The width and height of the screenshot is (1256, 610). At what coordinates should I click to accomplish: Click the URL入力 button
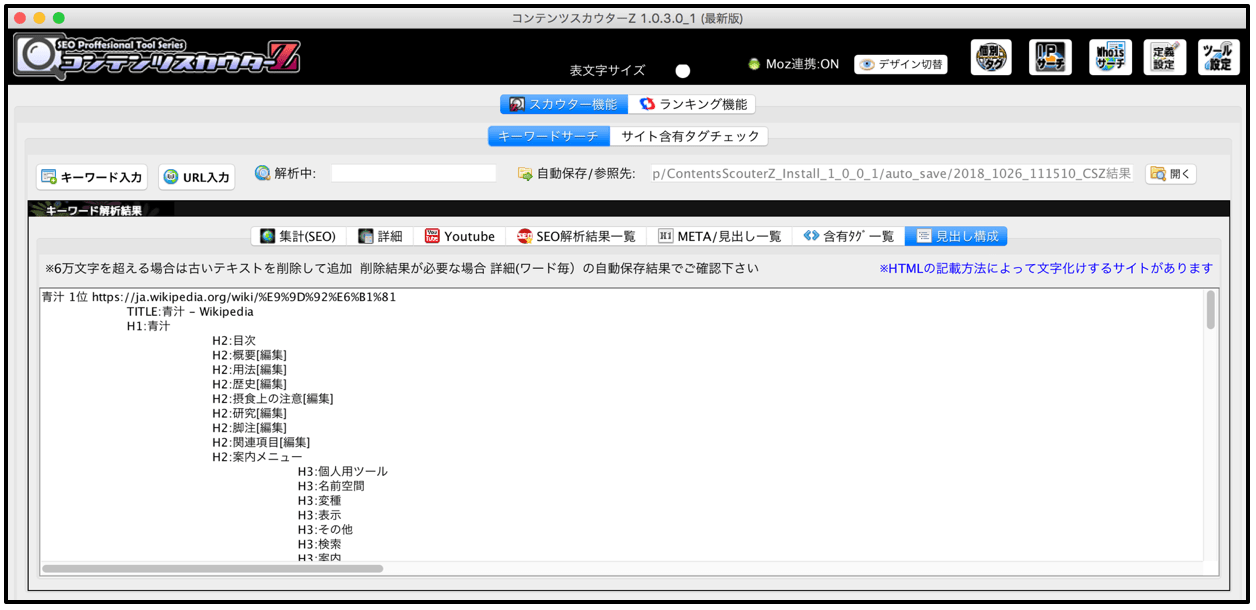coord(197,177)
